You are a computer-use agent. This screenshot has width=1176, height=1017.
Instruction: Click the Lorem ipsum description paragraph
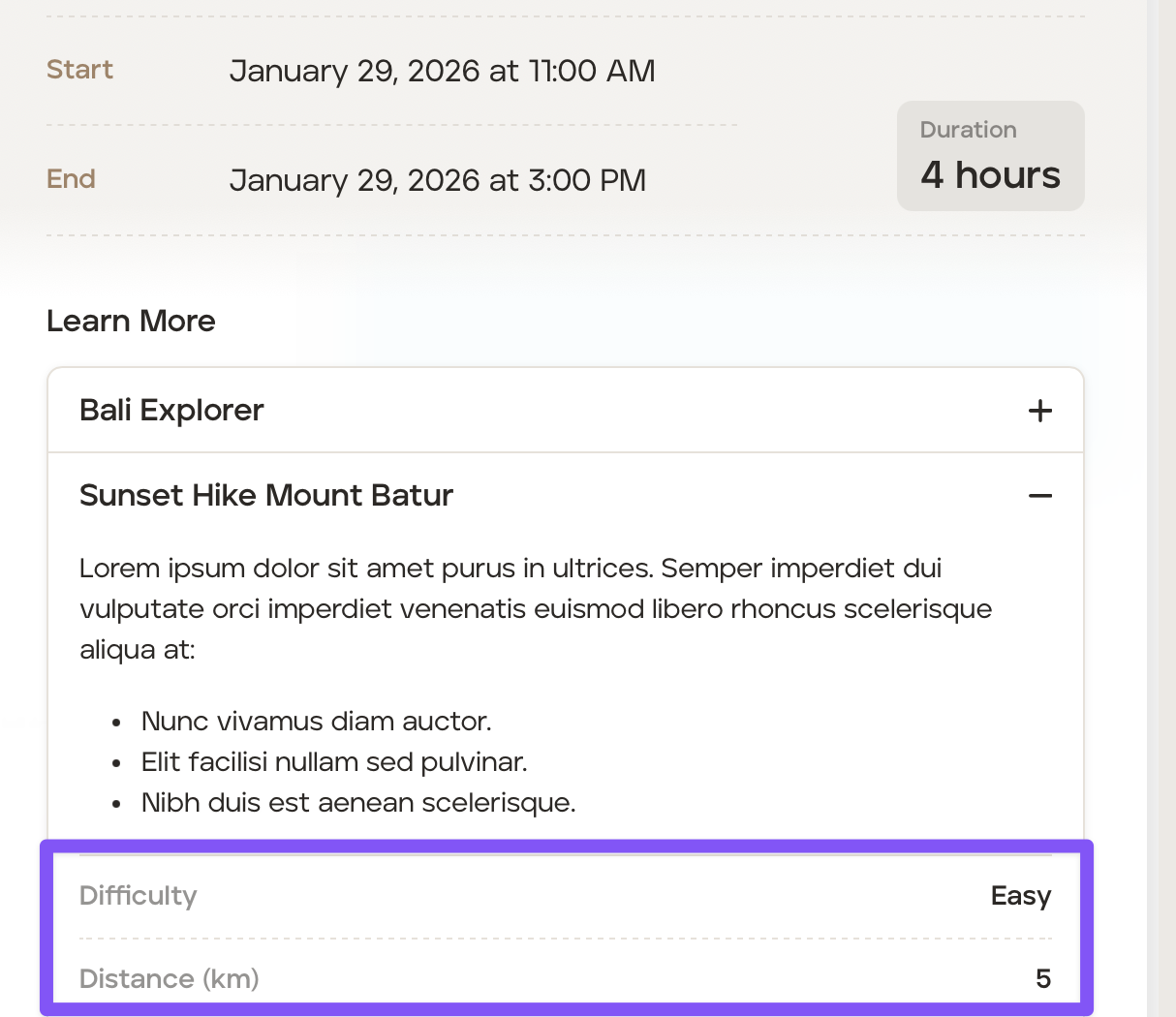pos(535,608)
